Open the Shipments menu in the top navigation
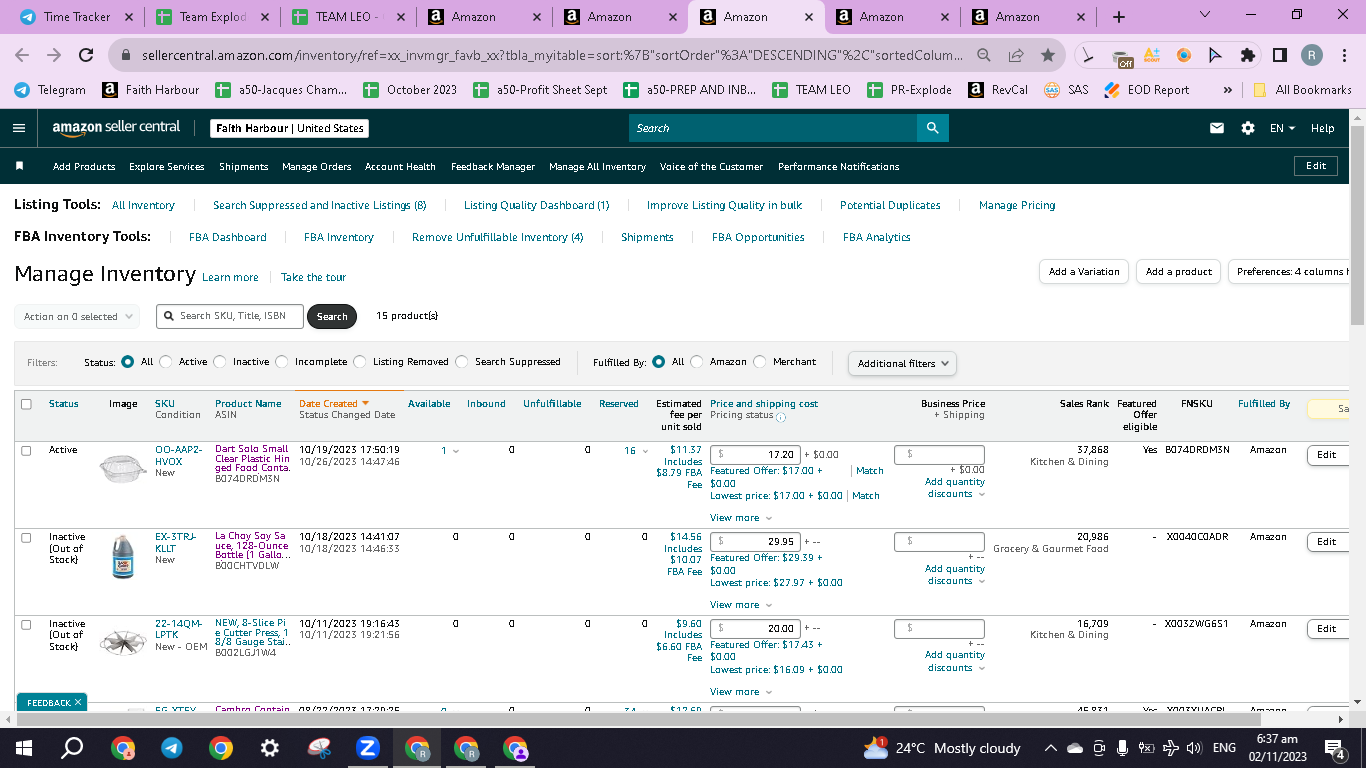This screenshot has width=1366, height=768. tap(244, 167)
